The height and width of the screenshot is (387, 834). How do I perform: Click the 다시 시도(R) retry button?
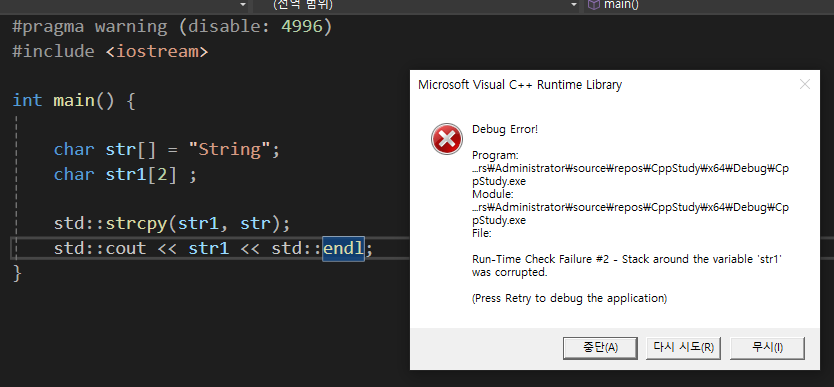click(x=683, y=348)
